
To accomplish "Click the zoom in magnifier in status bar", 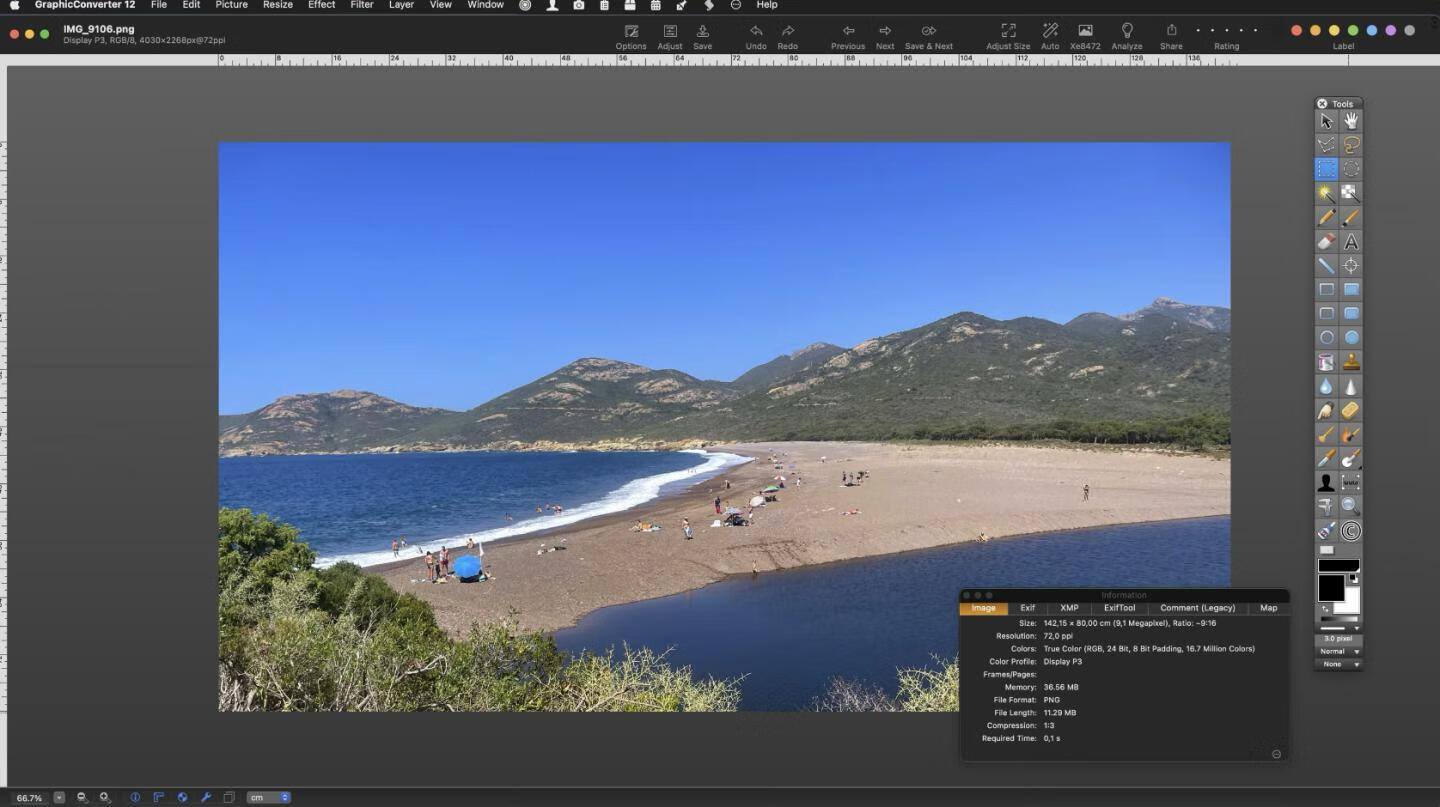I will (104, 797).
